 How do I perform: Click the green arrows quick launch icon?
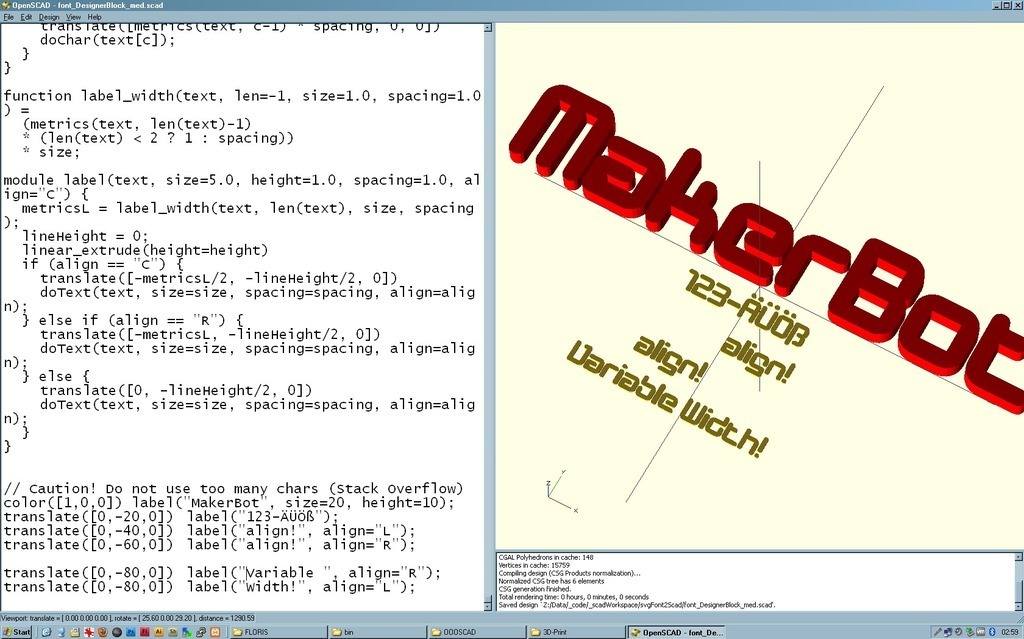tap(187, 632)
